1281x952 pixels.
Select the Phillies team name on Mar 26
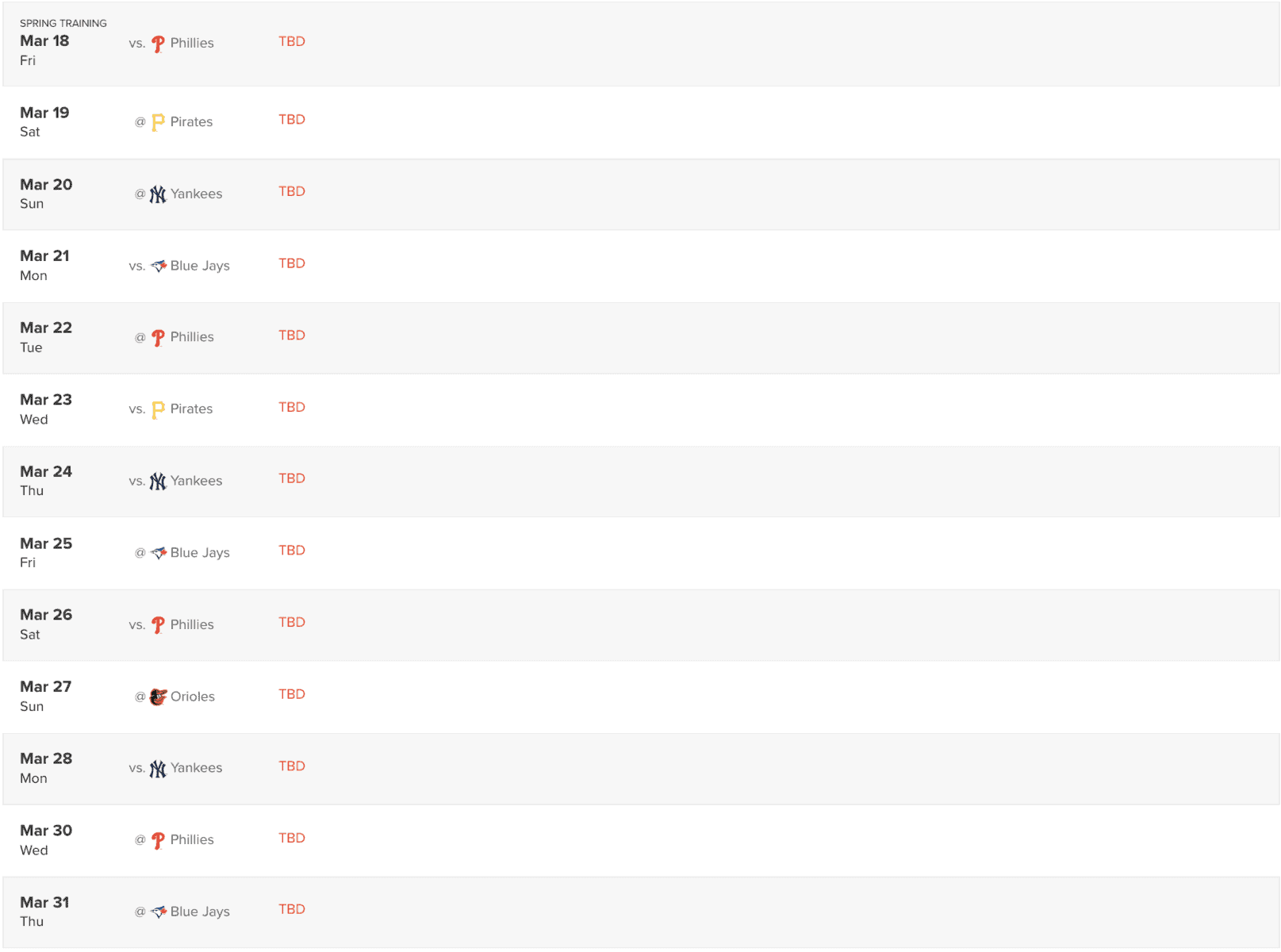(x=192, y=625)
